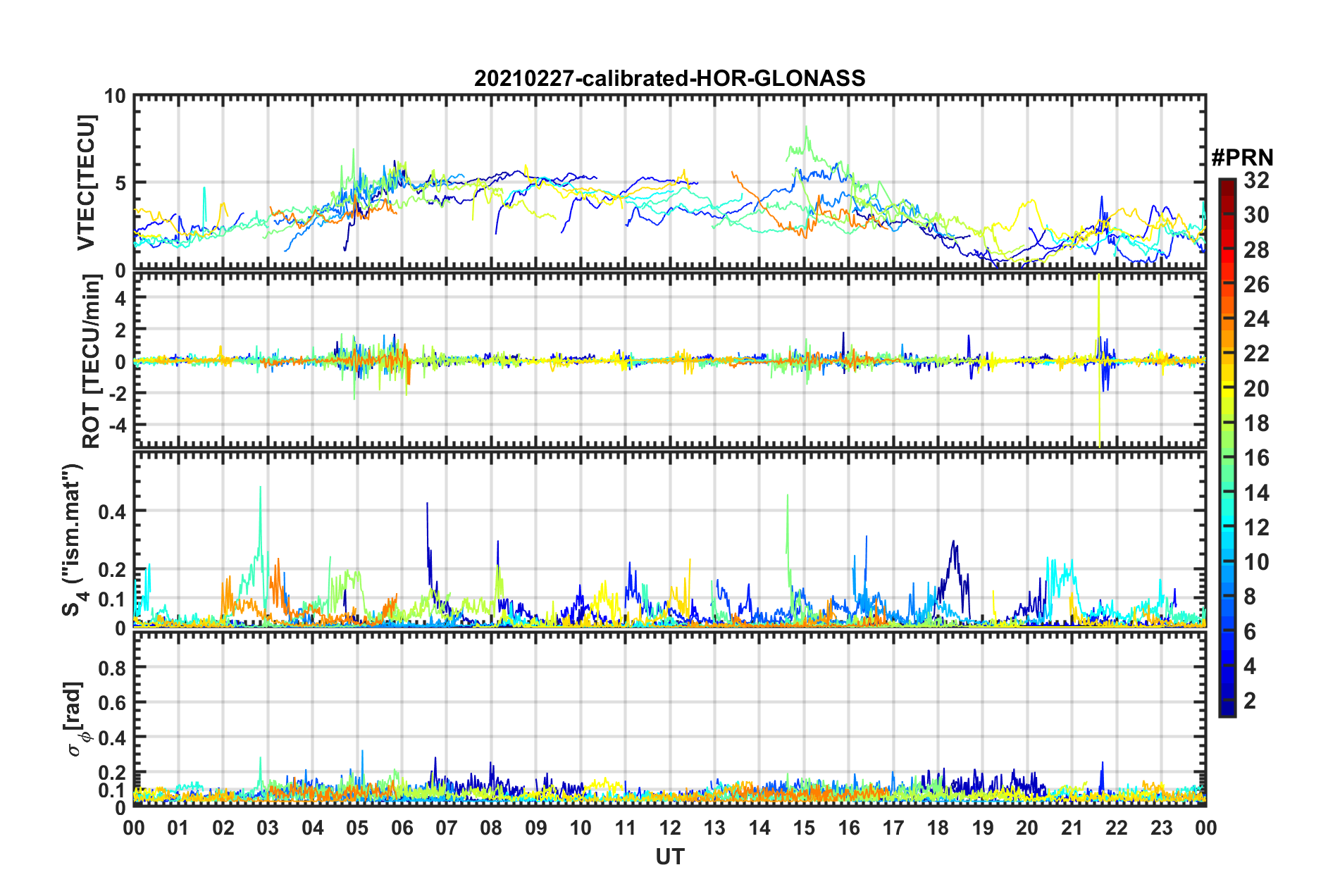Image resolution: width=1340 pixels, height=896 pixels.
Task: Click x-axis tick label 14
Action: 759,828
